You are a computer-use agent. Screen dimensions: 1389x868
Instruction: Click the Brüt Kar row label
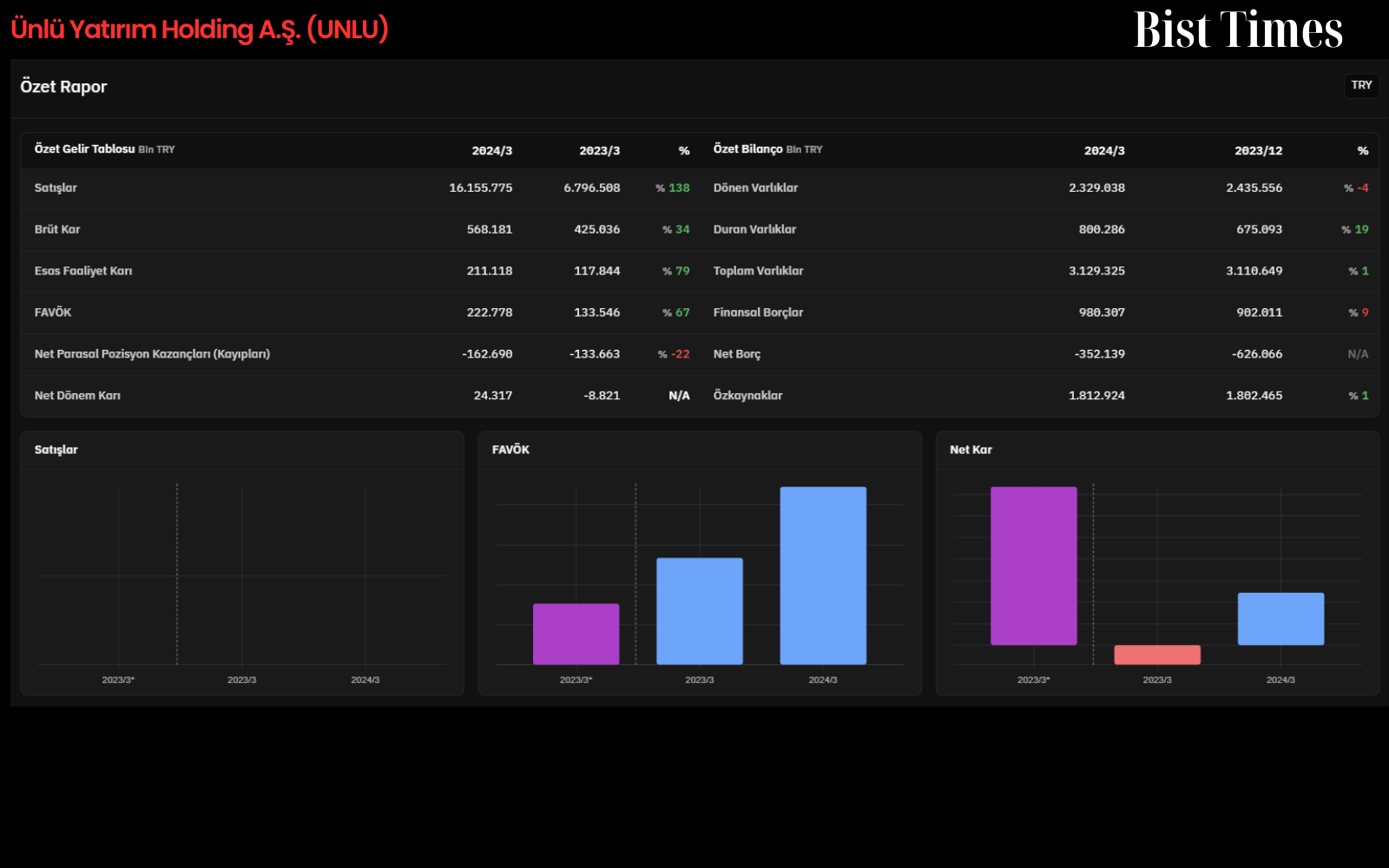pyautogui.click(x=57, y=229)
